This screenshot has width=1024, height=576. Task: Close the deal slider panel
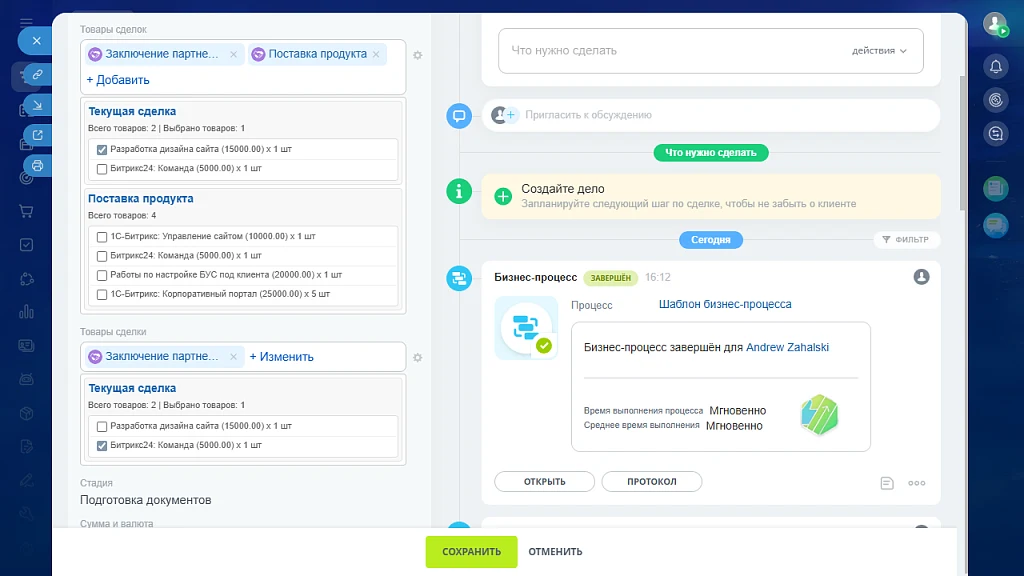[36, 40]
